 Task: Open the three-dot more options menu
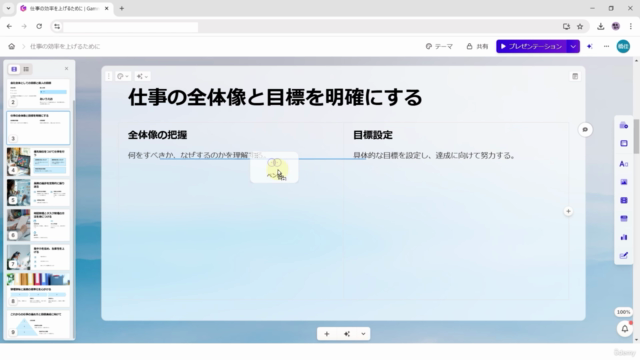point(606,47)
